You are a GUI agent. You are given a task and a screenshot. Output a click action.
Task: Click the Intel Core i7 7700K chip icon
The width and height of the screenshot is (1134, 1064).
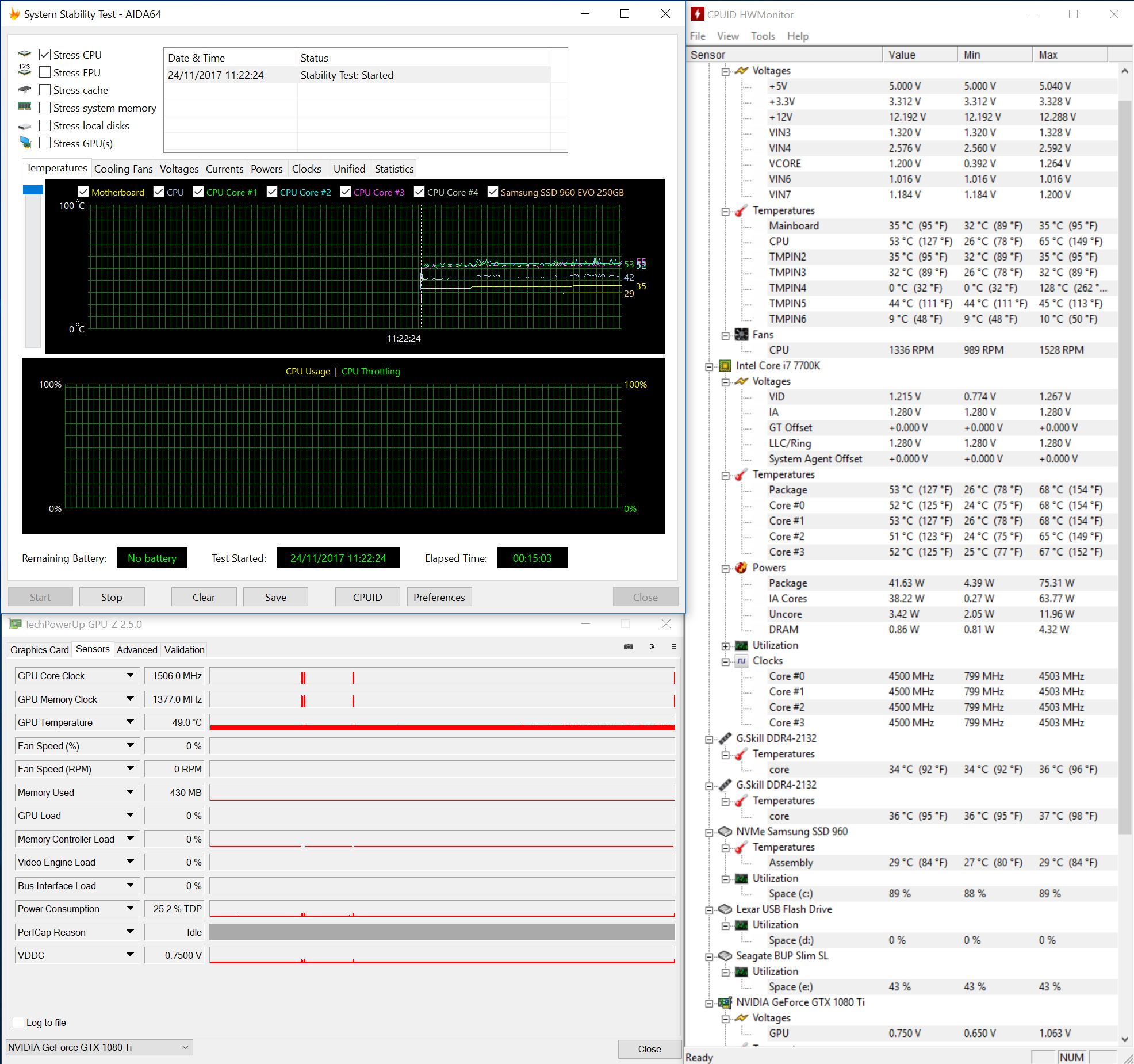725,366
